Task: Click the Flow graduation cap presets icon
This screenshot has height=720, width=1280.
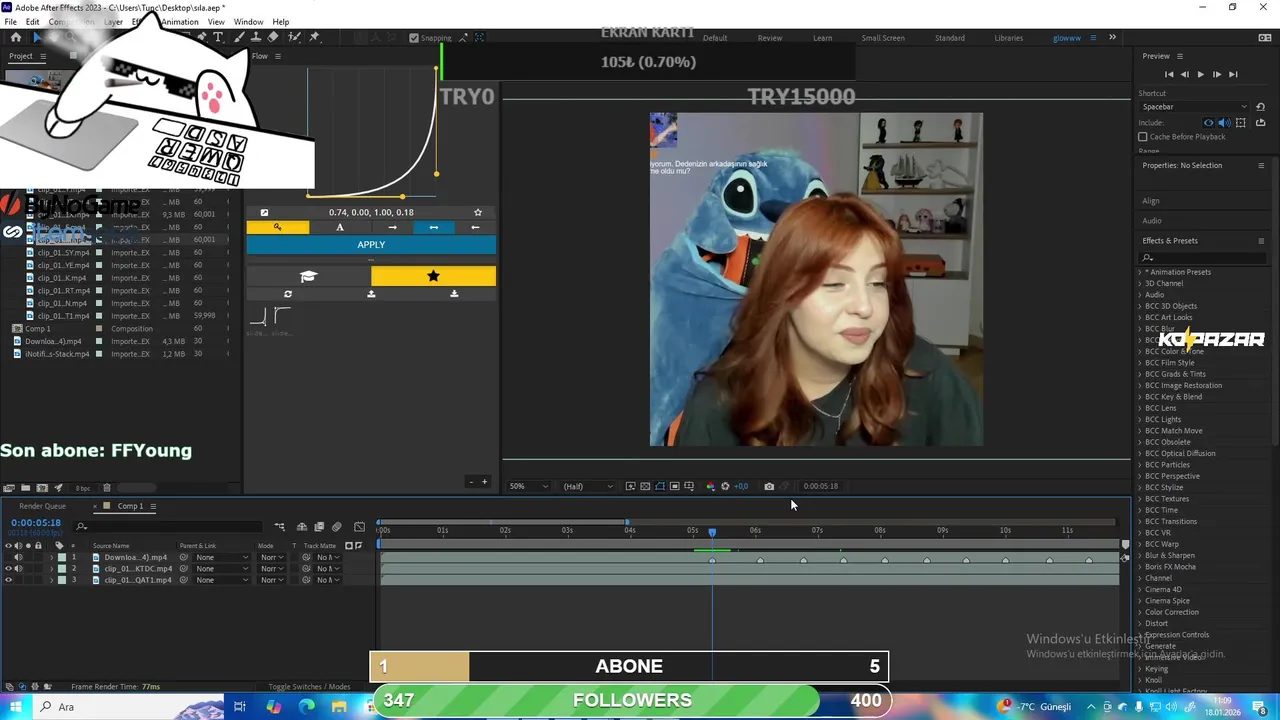Action: [x=308, y=276]
